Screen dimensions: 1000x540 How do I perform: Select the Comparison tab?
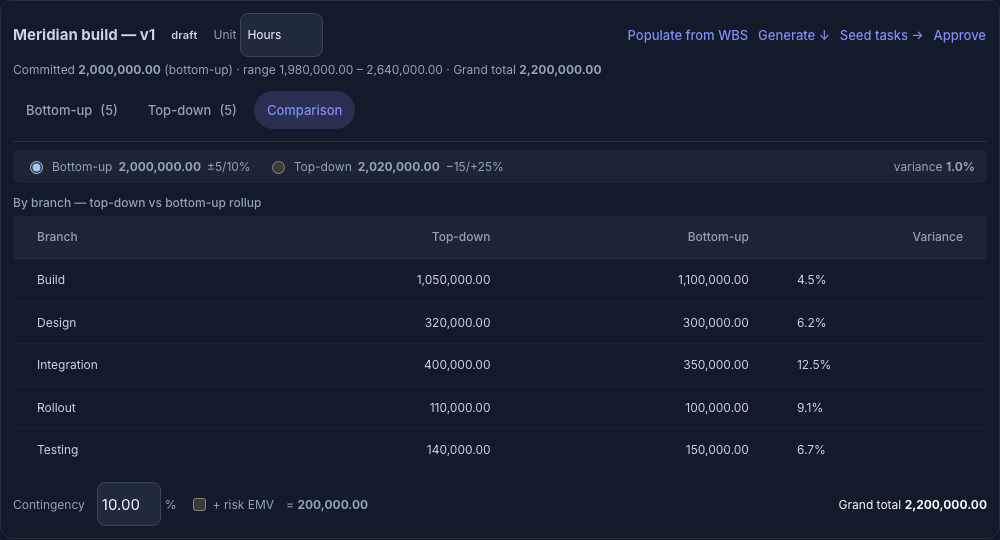[304, 110]
